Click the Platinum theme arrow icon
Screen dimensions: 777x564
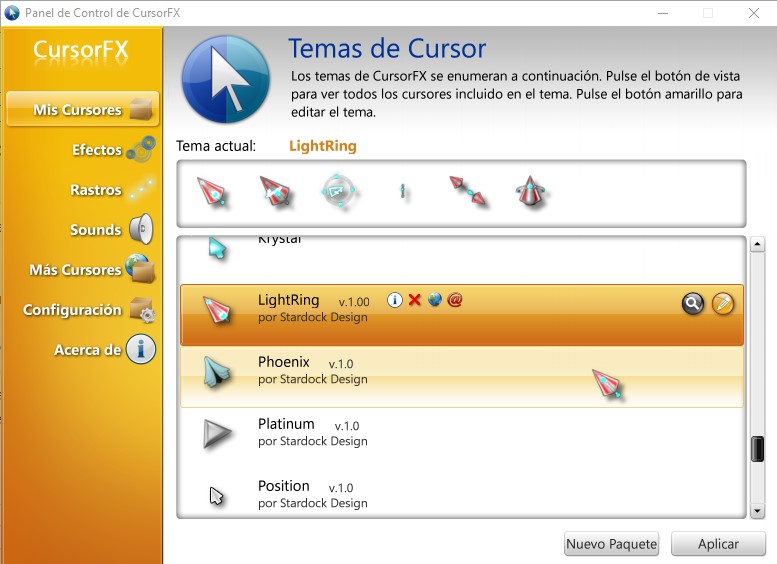point(217,435)
